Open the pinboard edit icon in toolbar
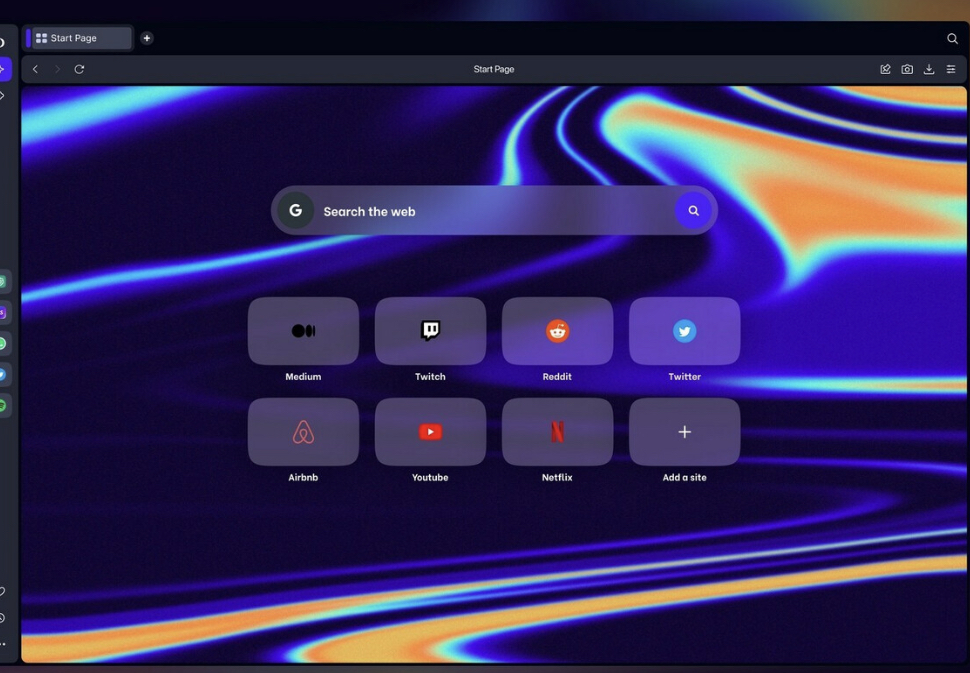Screen dimensions: 970x673 point(885,69)
